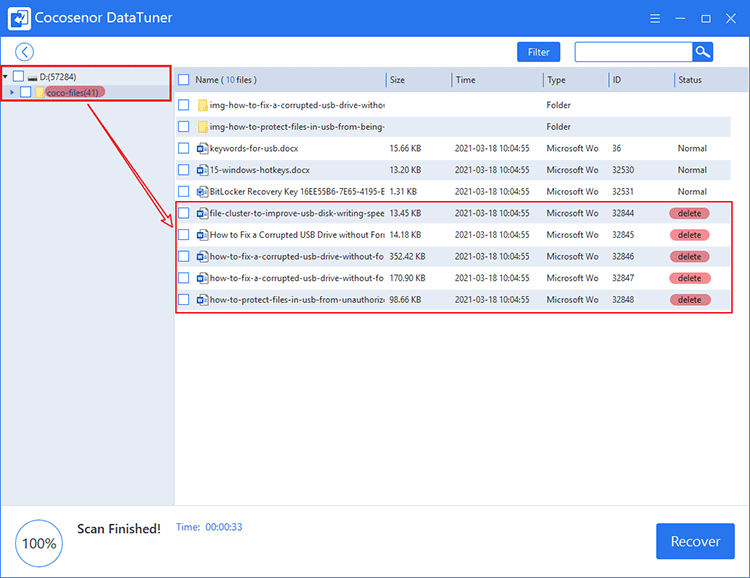Click the ID 32530 cell

click(623, 170)
